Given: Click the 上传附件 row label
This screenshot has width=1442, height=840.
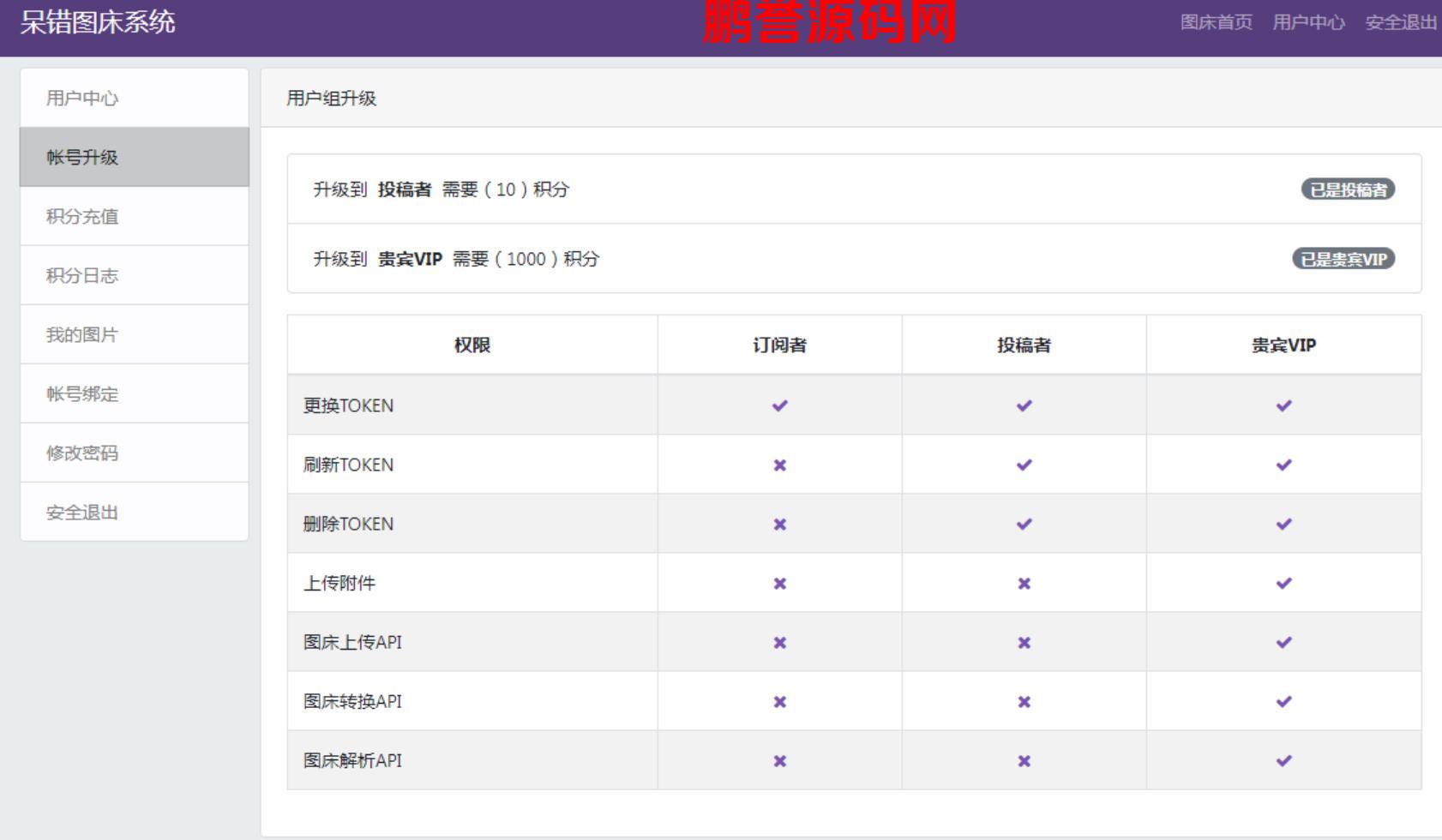Looking at the screenshot, I should click(339, 583).
